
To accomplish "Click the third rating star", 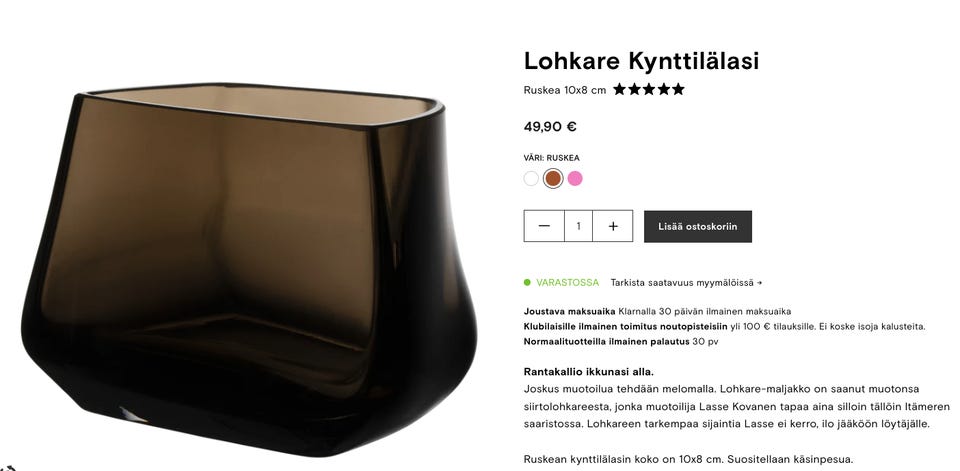I will (649, 89).
